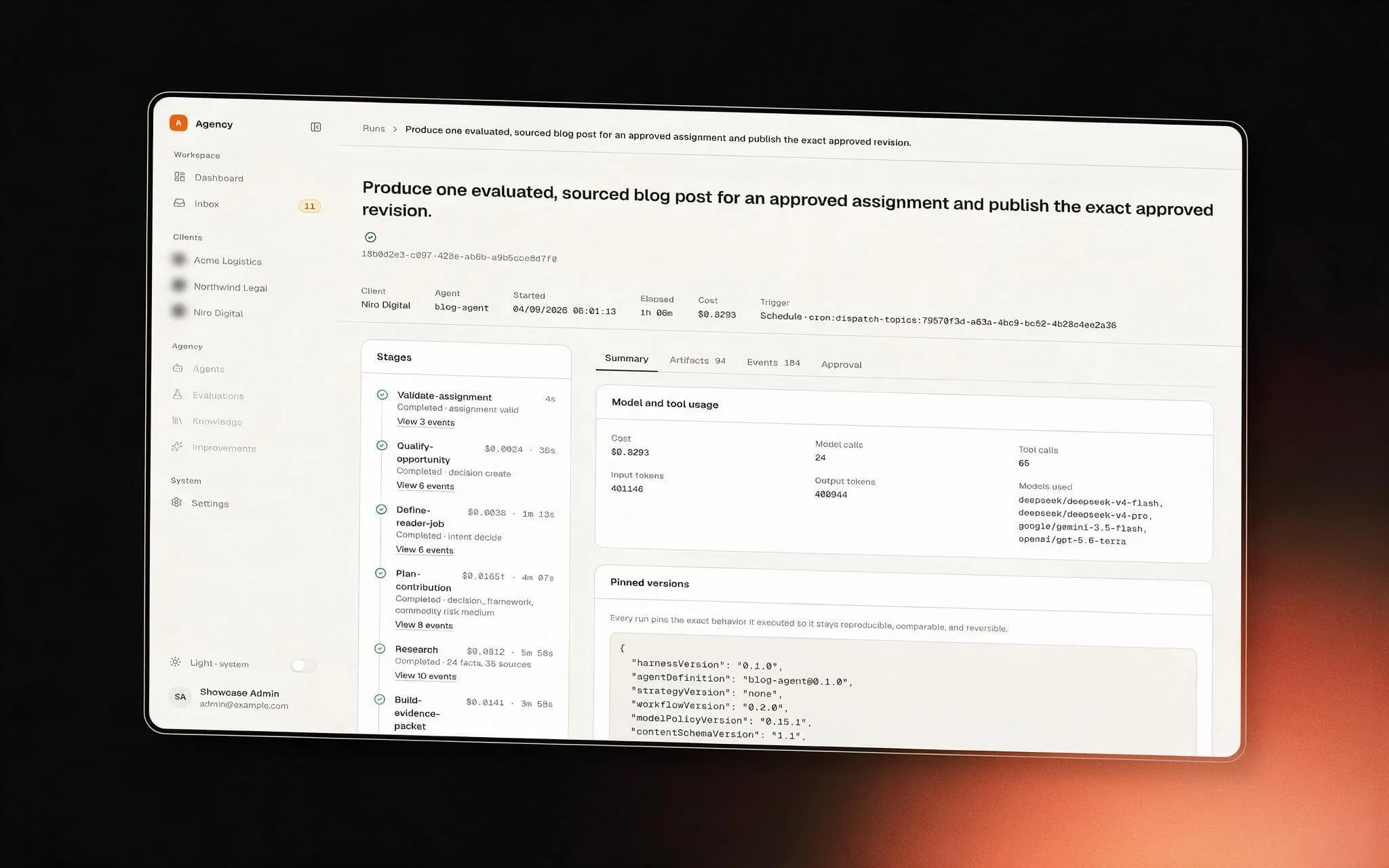The width and height of the screenshot is (1389, 868).
Task: Open Dashboard from the sidebar
Action: coord(218,178)
